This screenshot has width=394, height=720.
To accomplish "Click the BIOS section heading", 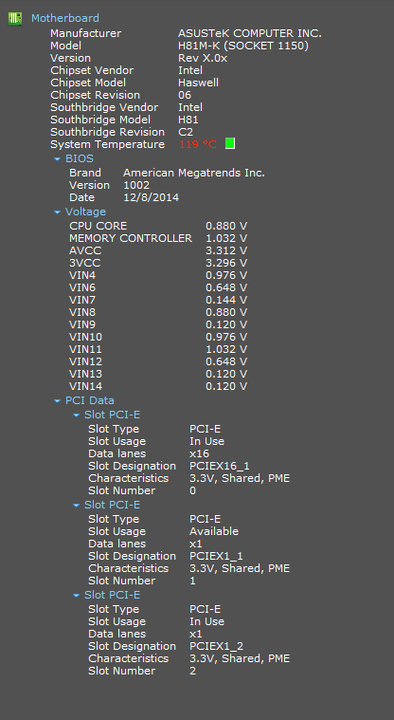I will [79, 158].
